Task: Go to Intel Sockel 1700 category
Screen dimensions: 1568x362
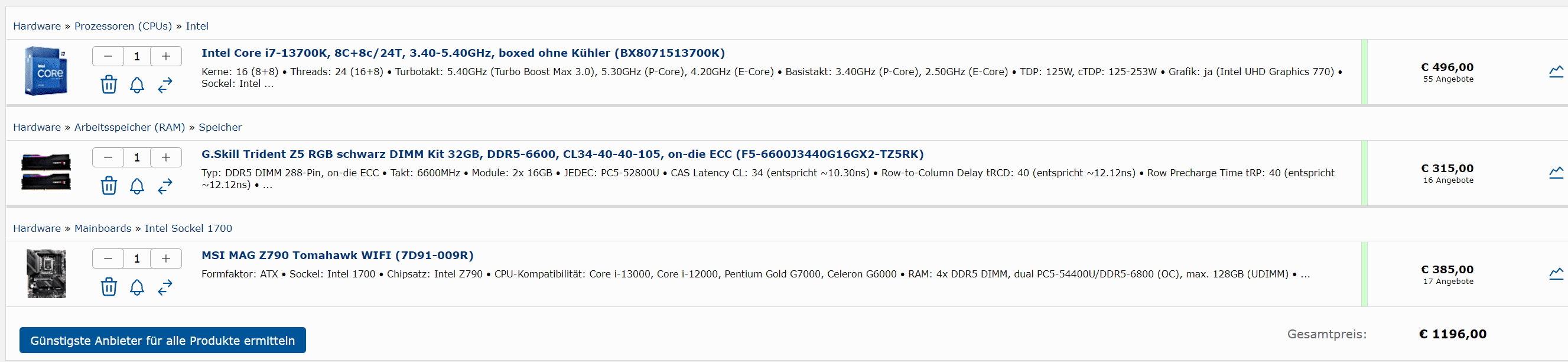Action: click(x=188, y=228)
